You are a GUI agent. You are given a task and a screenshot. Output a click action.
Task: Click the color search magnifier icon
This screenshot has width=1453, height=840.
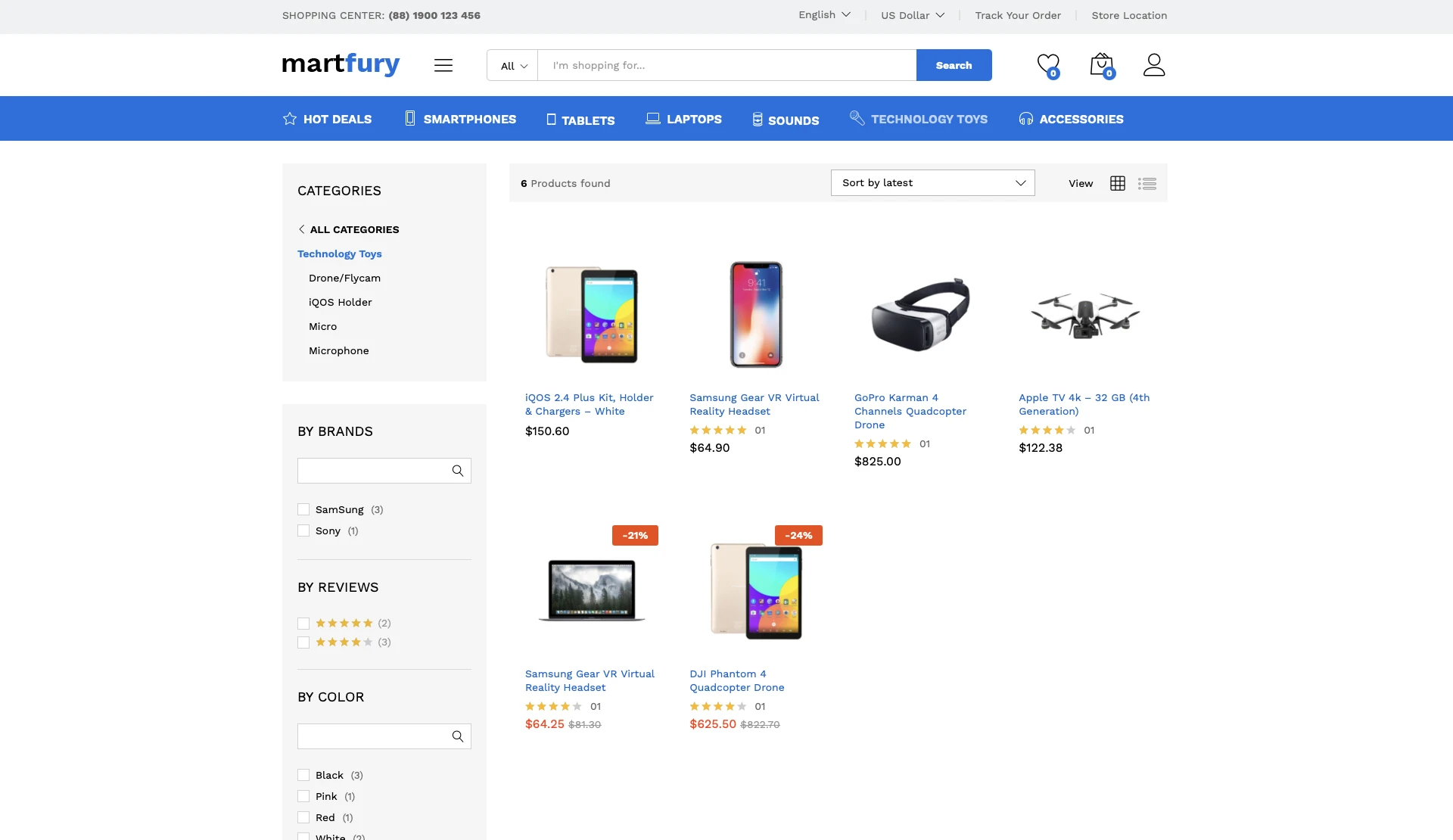(458, 736)
